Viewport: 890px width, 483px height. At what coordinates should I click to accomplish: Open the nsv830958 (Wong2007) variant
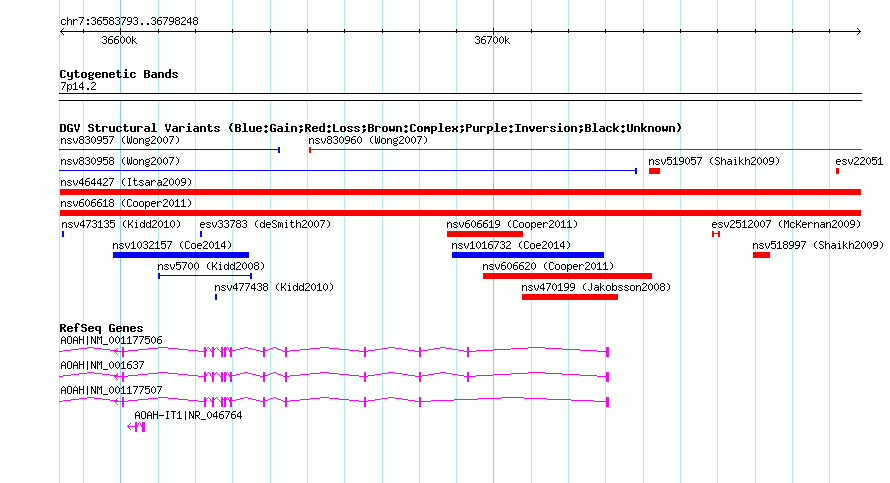coord(120,161)
